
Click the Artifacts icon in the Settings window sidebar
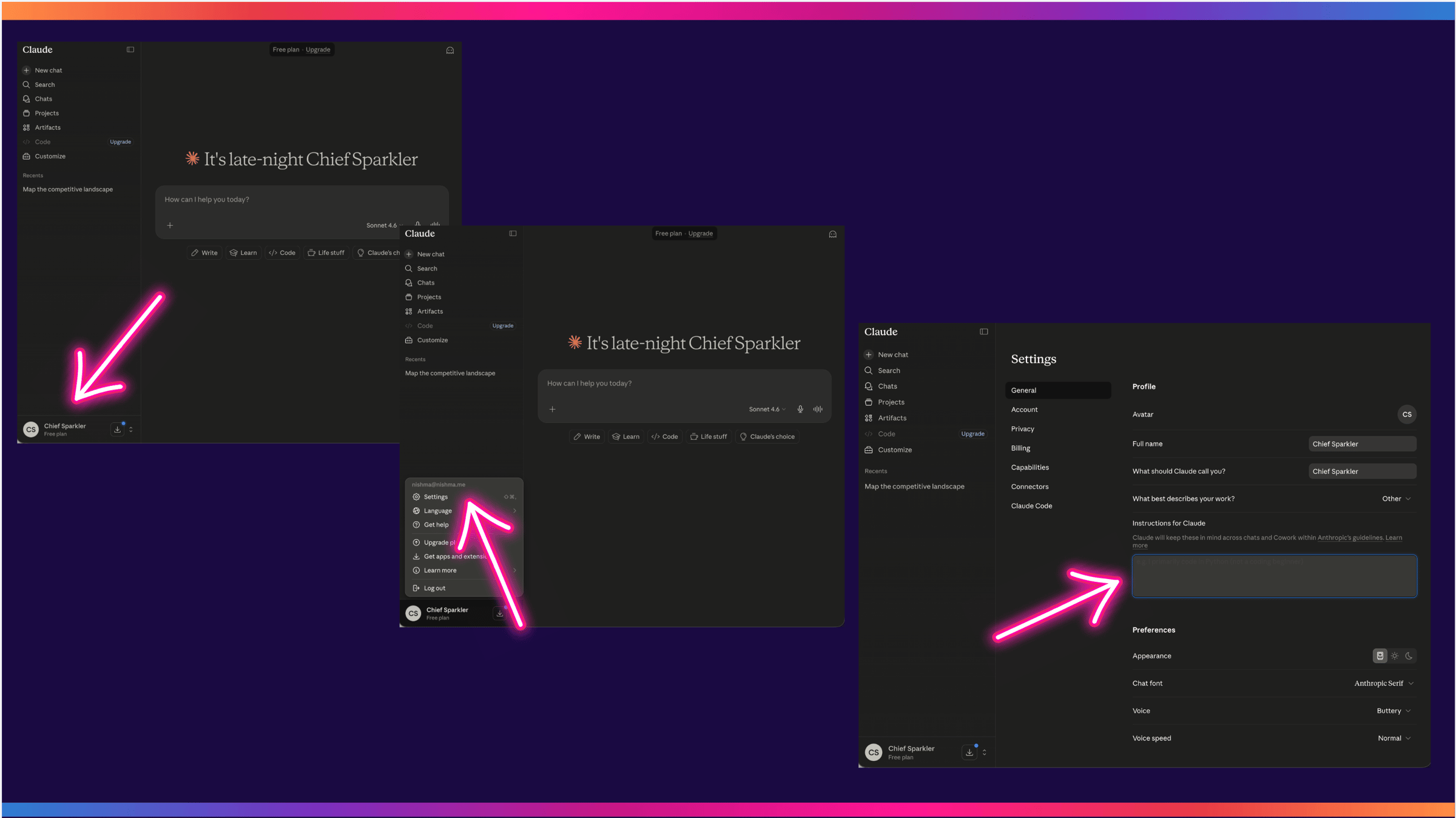pos(869,418)
